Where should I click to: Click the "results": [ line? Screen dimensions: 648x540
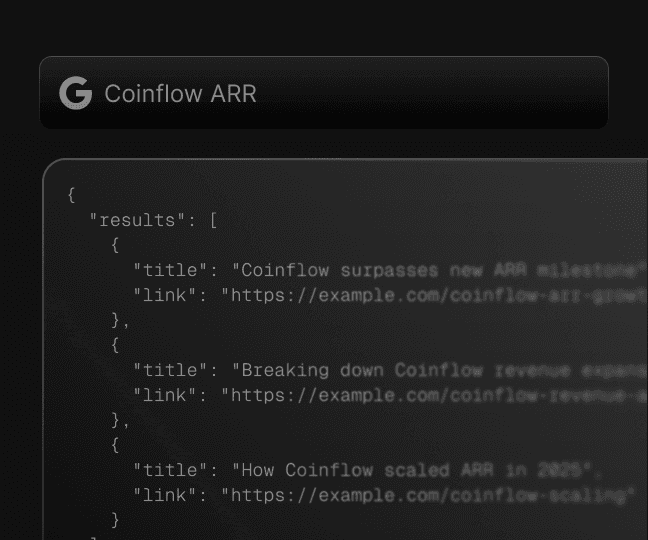(x=153, y=220)
